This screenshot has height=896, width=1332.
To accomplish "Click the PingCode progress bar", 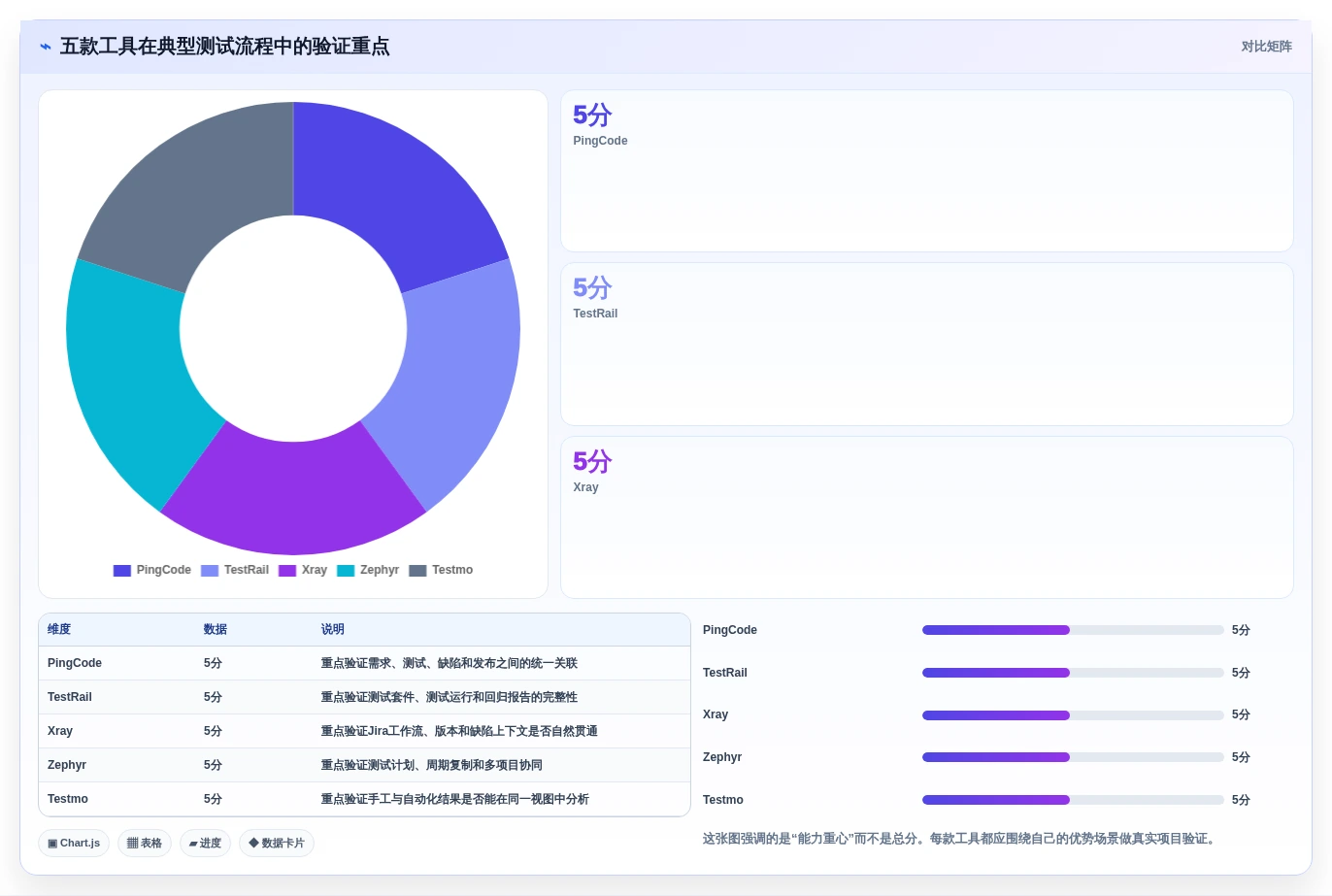I will pyautogui.click(x=1073, y=630).
